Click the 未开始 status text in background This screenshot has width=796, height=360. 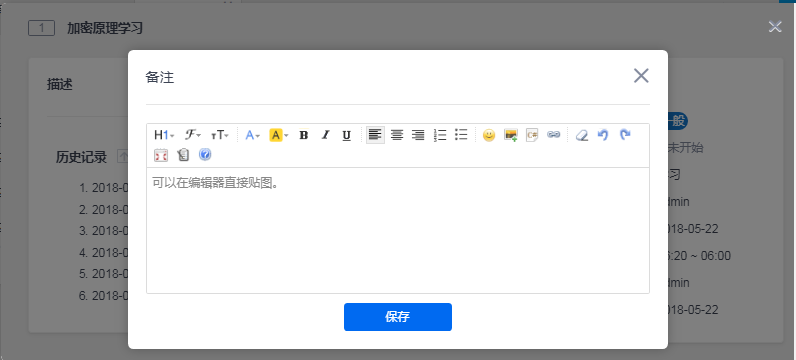coord(687,148)
